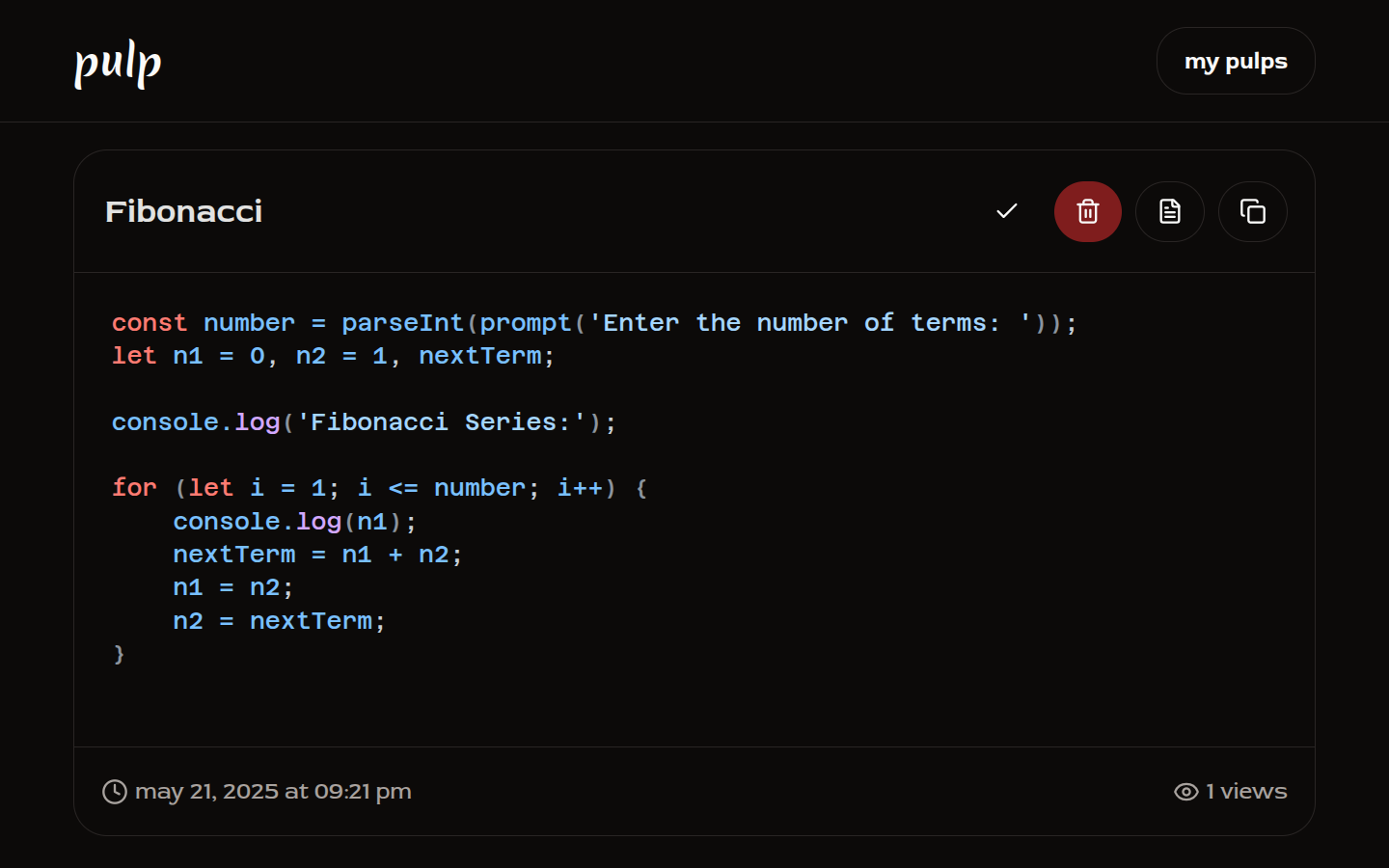Screen dimensions: 1389x868
Task: Click the closing brace of the loop
Action: 119,654
